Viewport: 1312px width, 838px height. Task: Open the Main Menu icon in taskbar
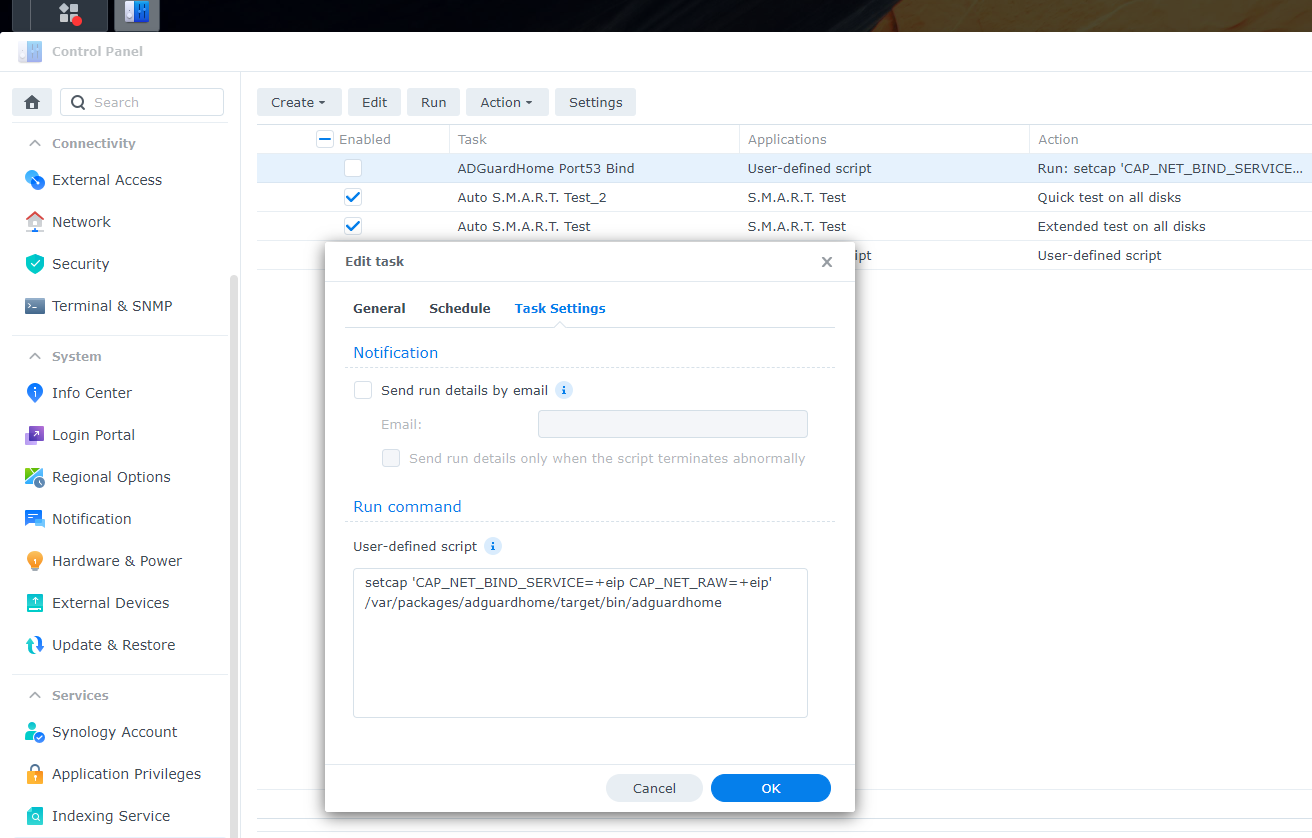(69, 14)
